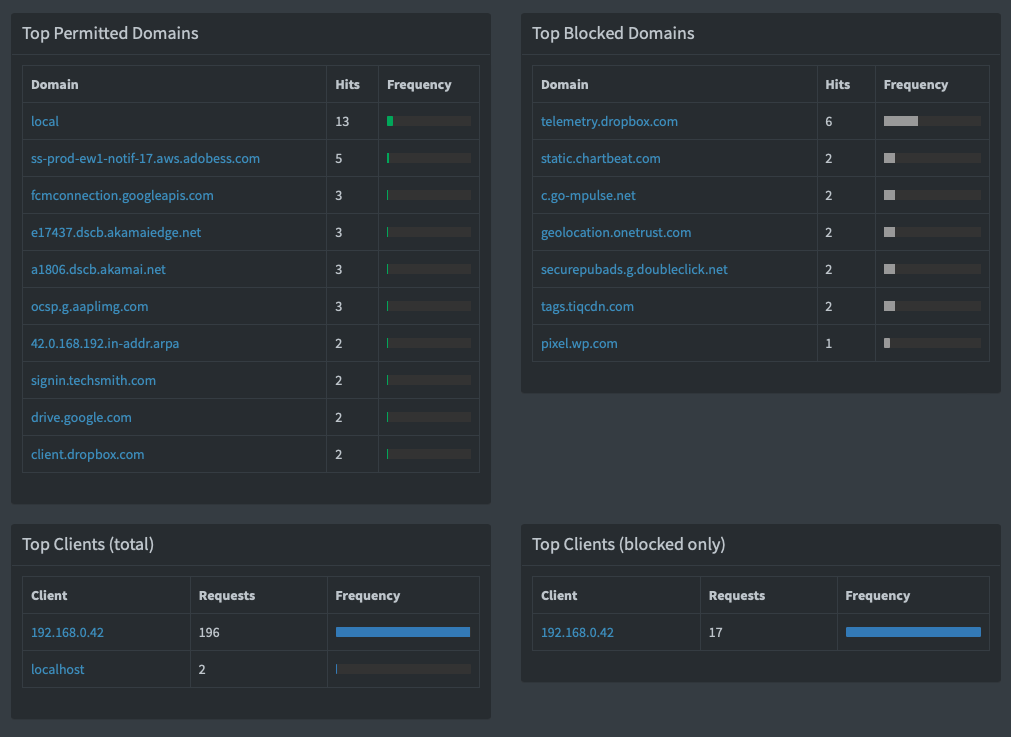This screenshot has height=737, width=1011.
Task: Open the blocked telemetry.dropbox.com link
Action: coord(609,121)
